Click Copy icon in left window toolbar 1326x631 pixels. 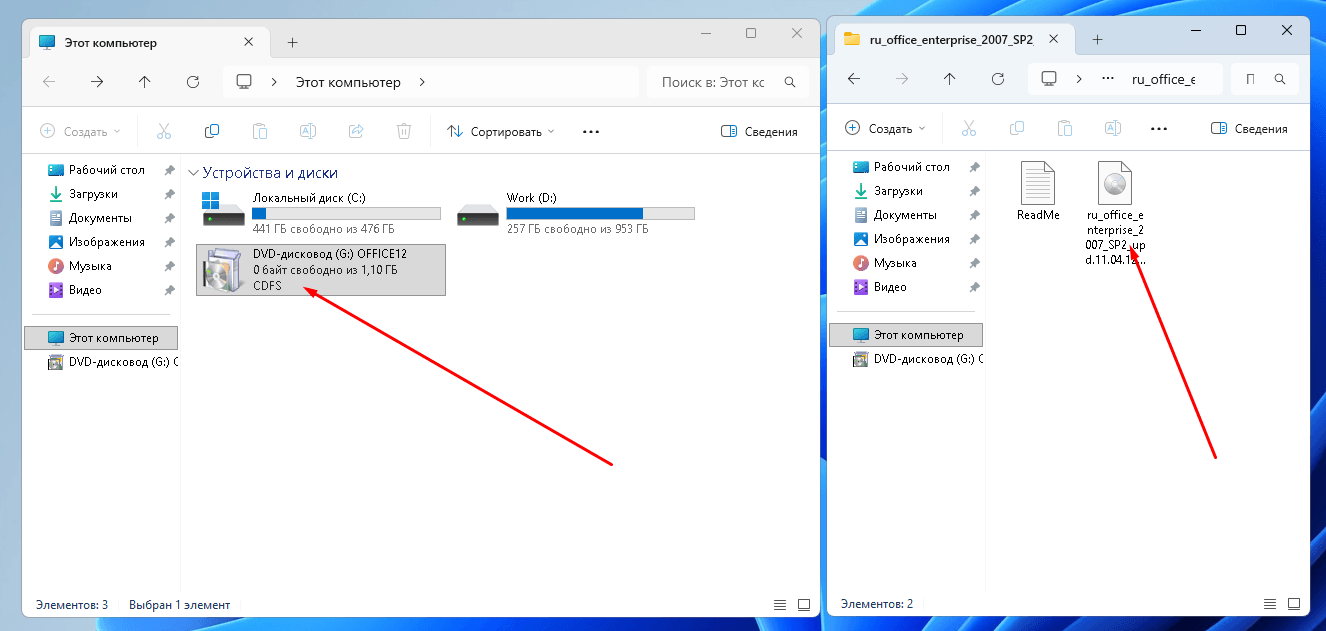(x=212, y=131)
